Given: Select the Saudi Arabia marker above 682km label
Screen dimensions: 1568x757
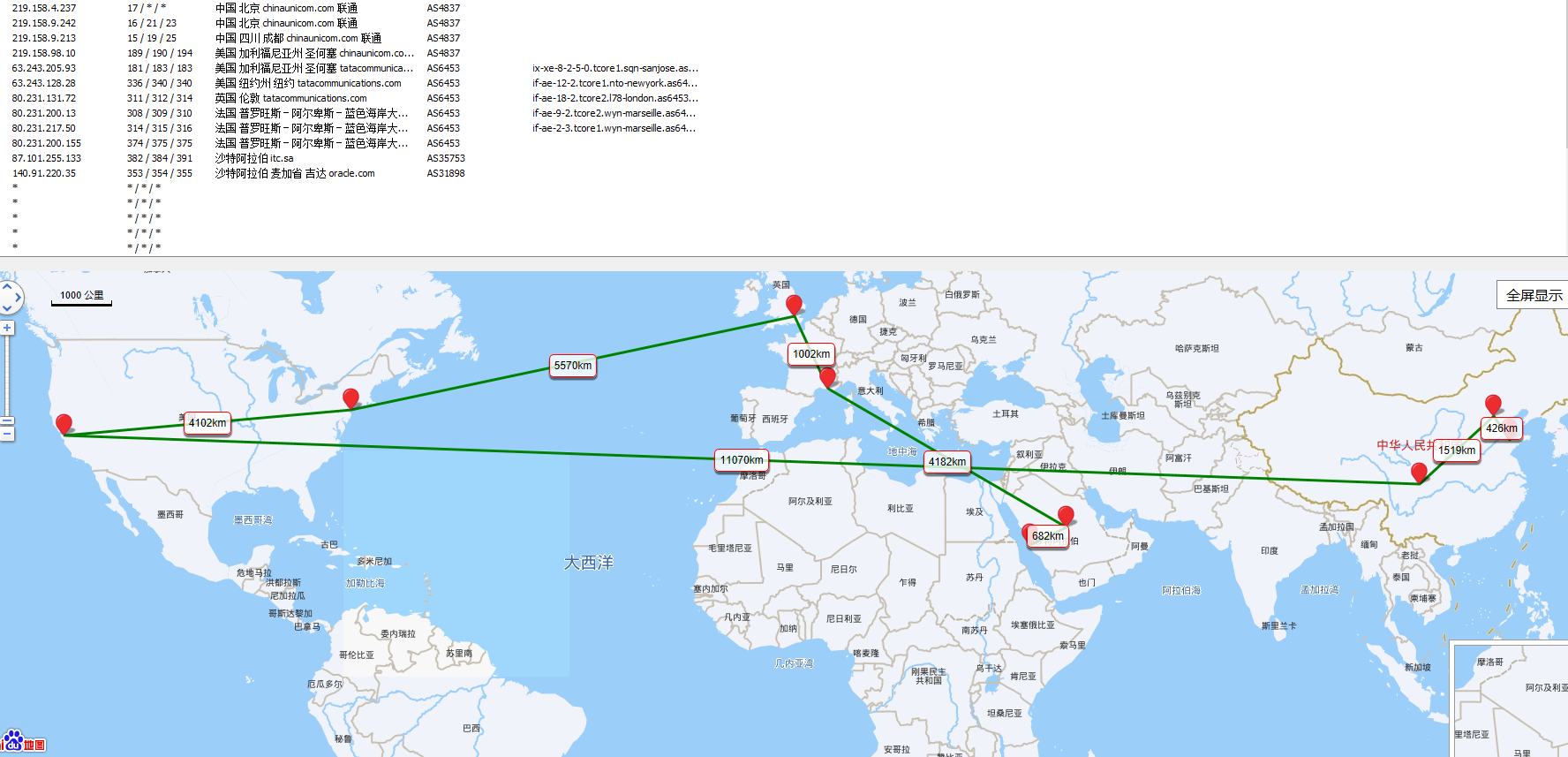Looking at the screenshot, I should point(1066,515).
